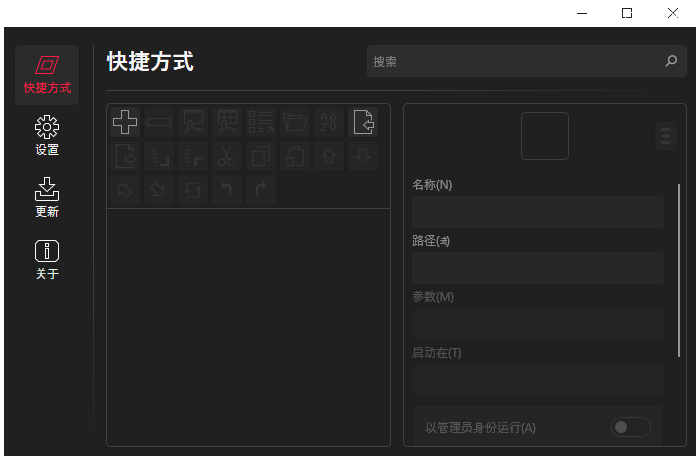This screenshot has width=700, height=457.
Task: Click the search magnifier icon
Action: pos(671,61)
